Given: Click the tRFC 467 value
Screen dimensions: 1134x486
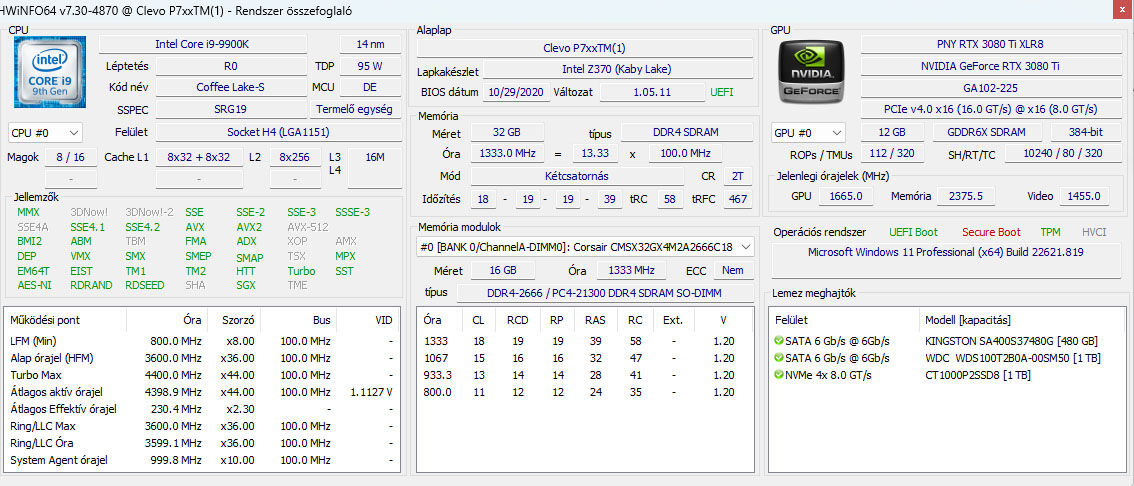Looking at the screenshot, I should [738, 199].
